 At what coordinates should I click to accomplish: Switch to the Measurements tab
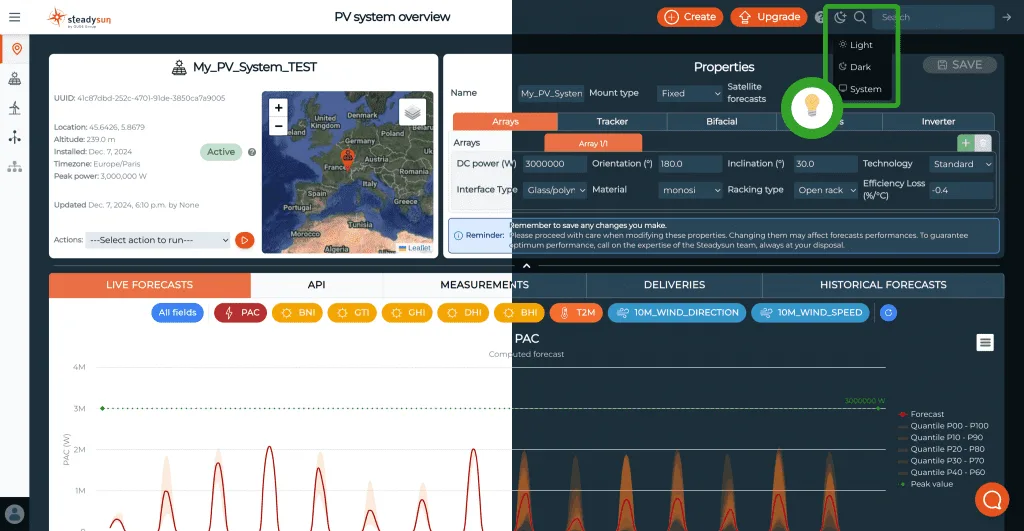484,285
